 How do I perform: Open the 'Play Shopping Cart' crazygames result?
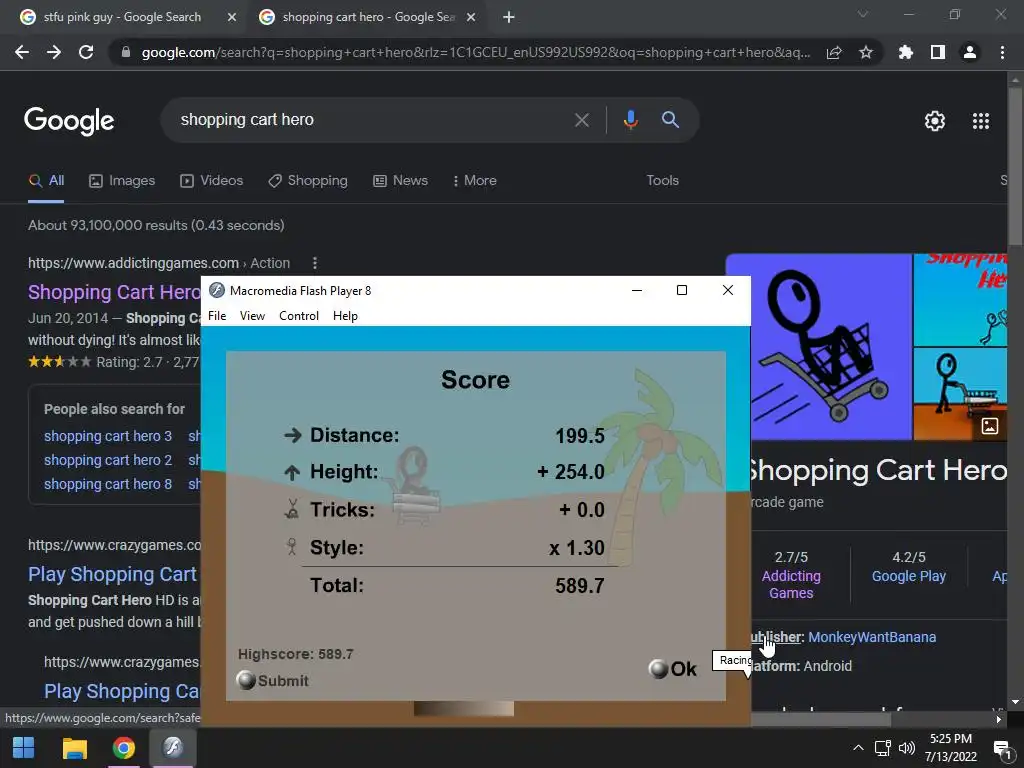point(112,574)
